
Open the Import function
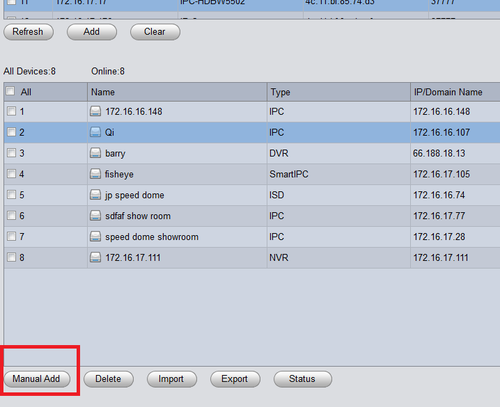click(x=171, y=379)
